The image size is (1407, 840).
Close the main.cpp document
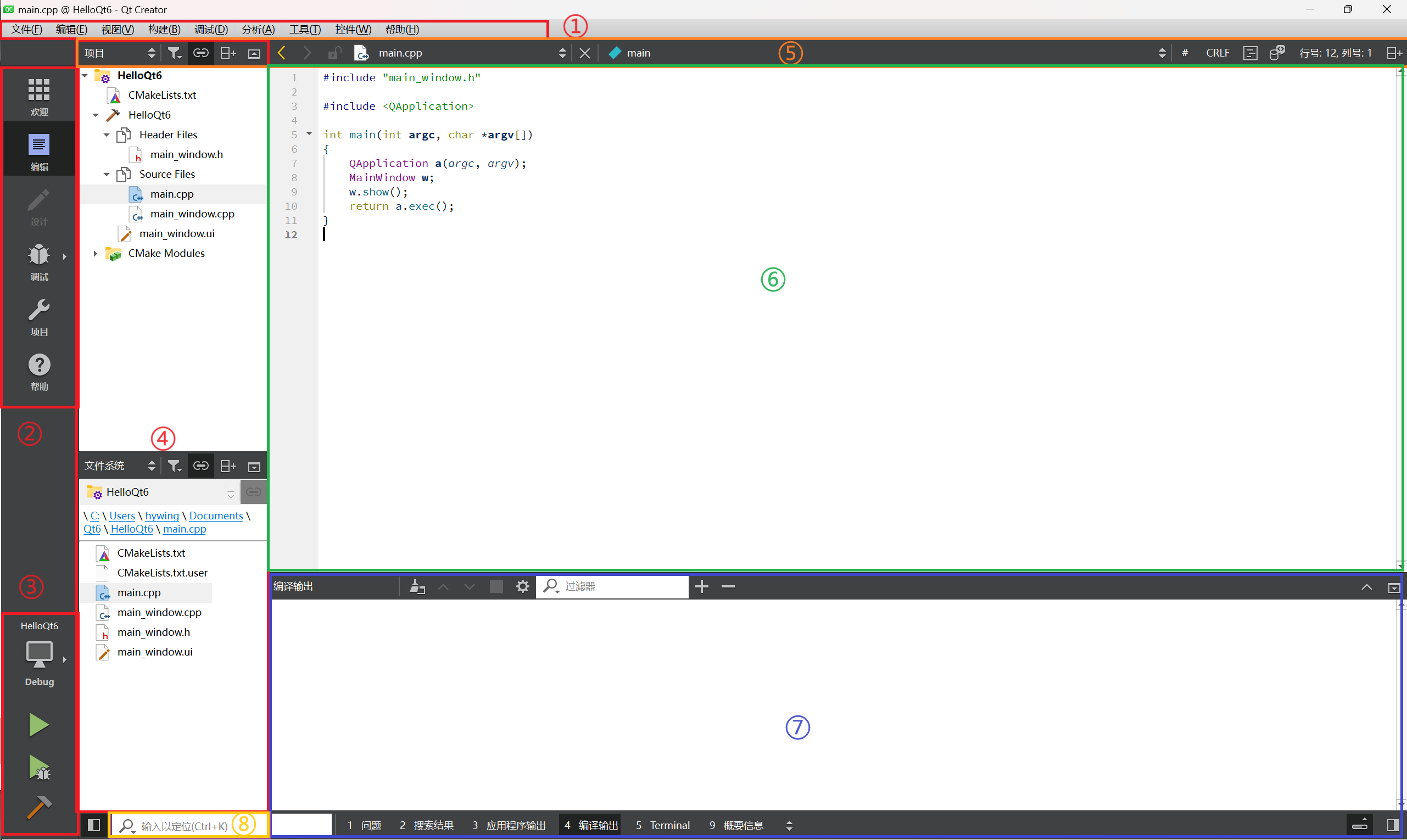(585, 53)
